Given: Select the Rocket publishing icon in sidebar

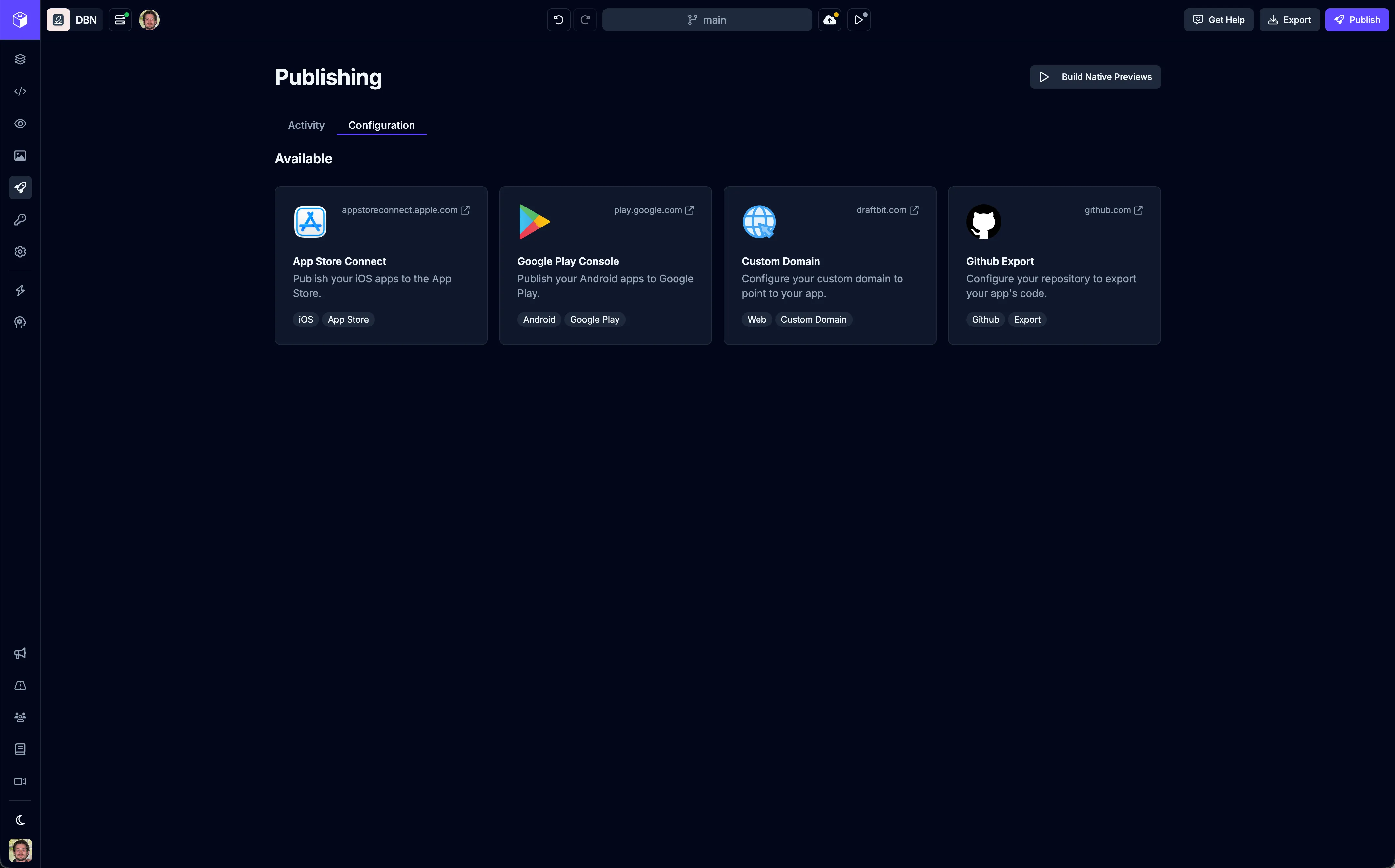Looking at the screenshot, I should coord(20,188).
